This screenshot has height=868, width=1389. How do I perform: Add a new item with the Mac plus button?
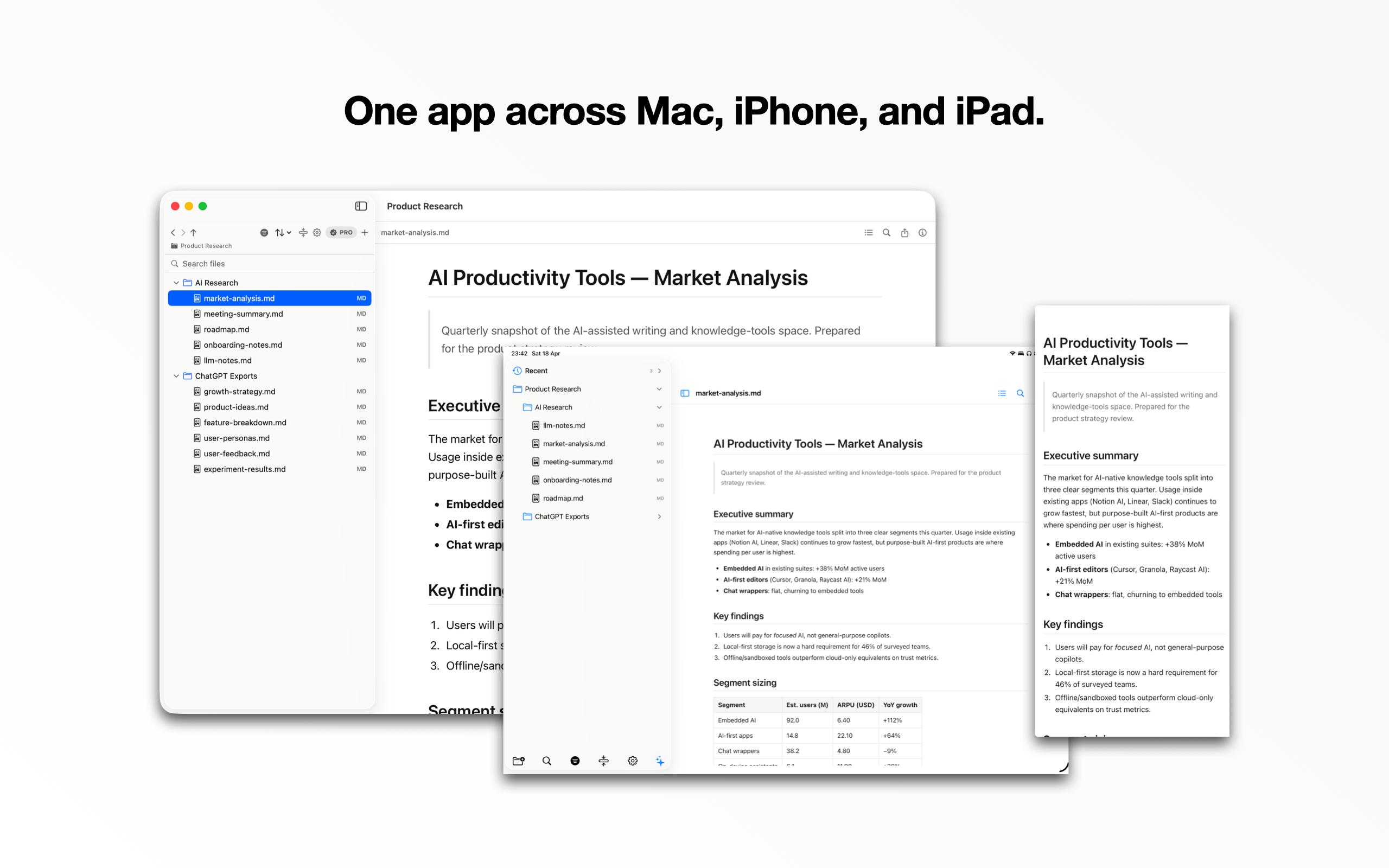pos(365,233)
